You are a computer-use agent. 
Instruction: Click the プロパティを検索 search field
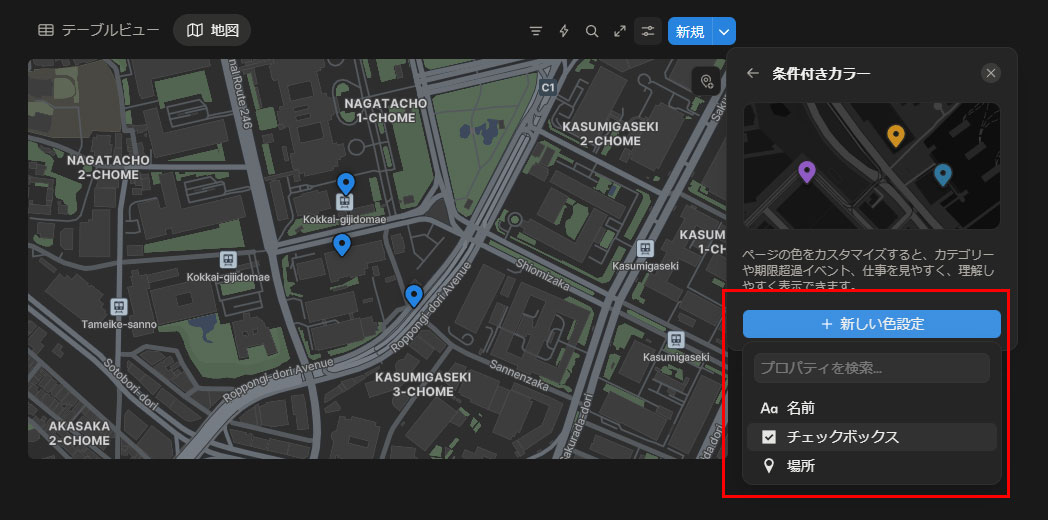click(871, 368)
